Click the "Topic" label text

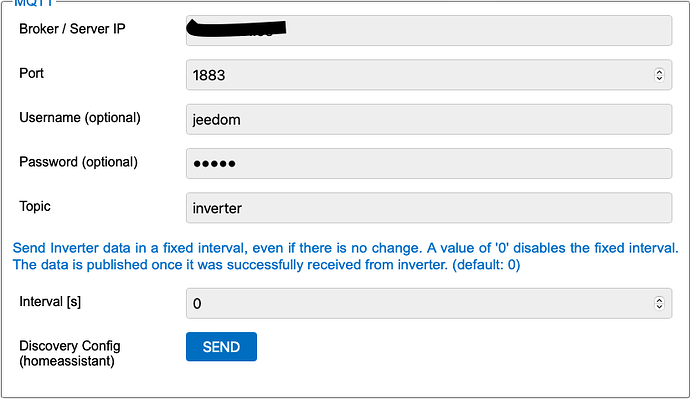click(x=35, y=206)
